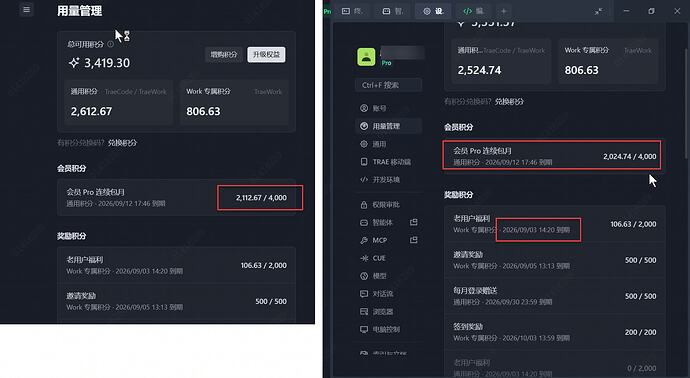Click the 奖励积分 heading in the right window
Viewport: 690px width, 378px height.
(x=459, y=195)
